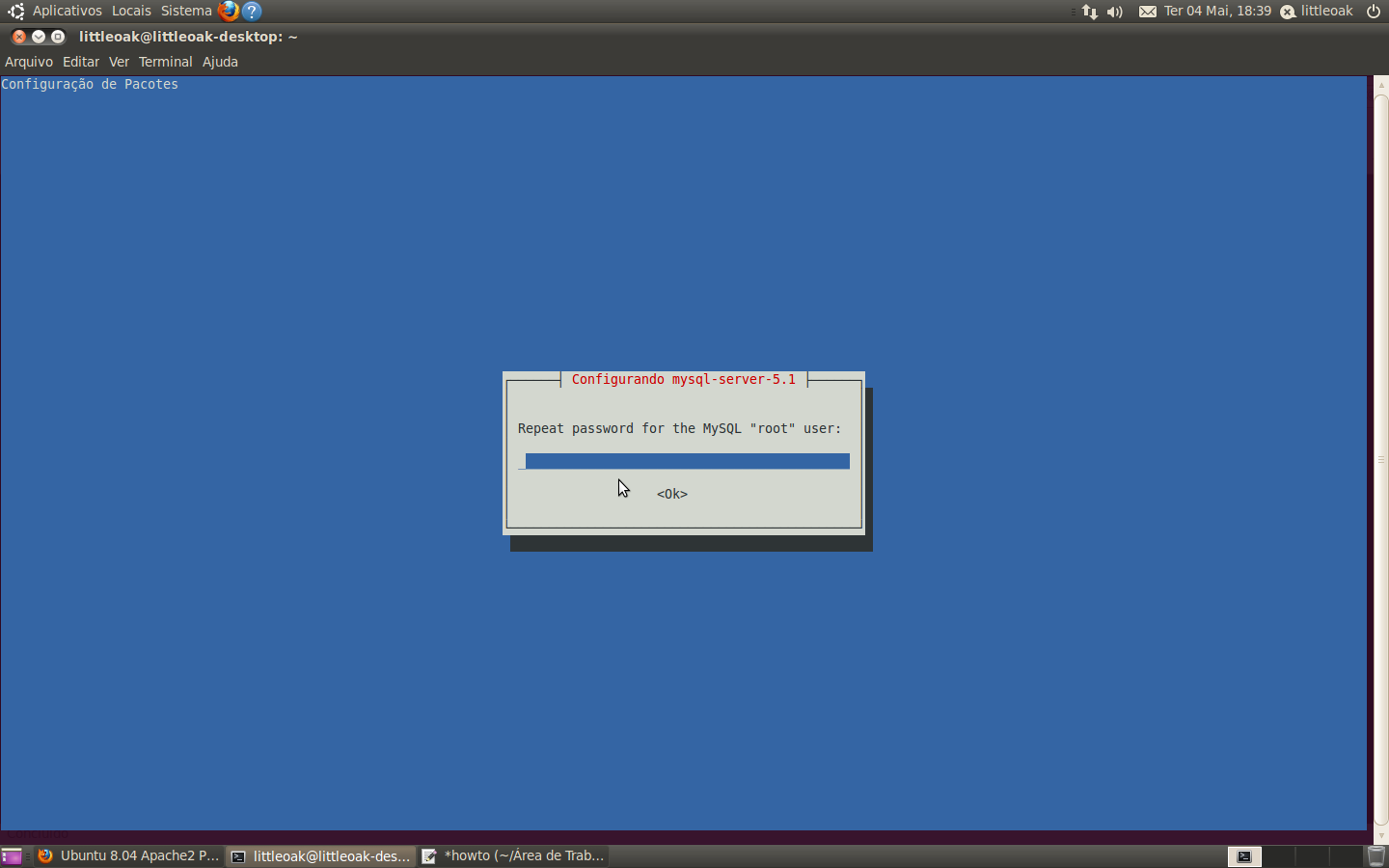This screenshot has height=868, width=1389.
Task: Switch to littleoak@littleoak-desktop terminal taskbar entry
Action: point(321,855)
